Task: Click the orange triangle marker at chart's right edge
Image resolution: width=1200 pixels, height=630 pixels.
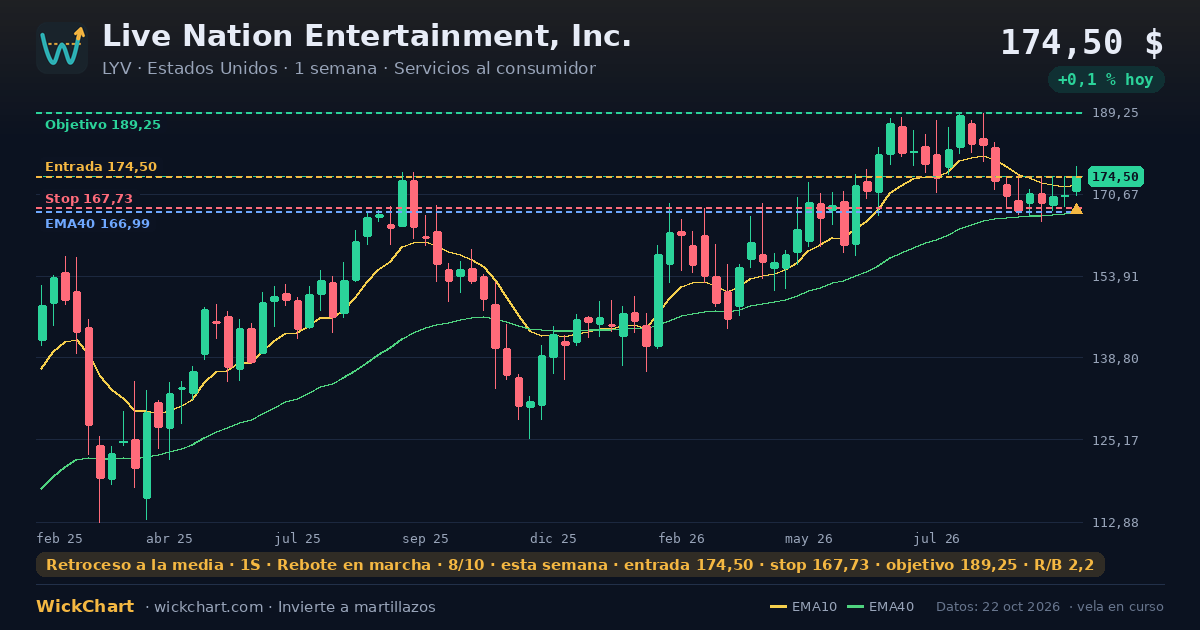Action: [x=1076, y=208]
